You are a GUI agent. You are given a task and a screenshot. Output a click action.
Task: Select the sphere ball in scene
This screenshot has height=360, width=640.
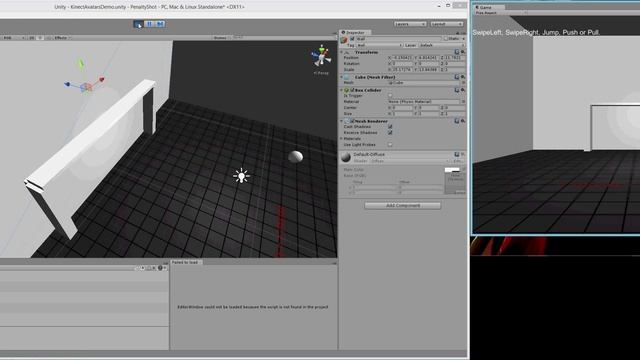(296, 156)
